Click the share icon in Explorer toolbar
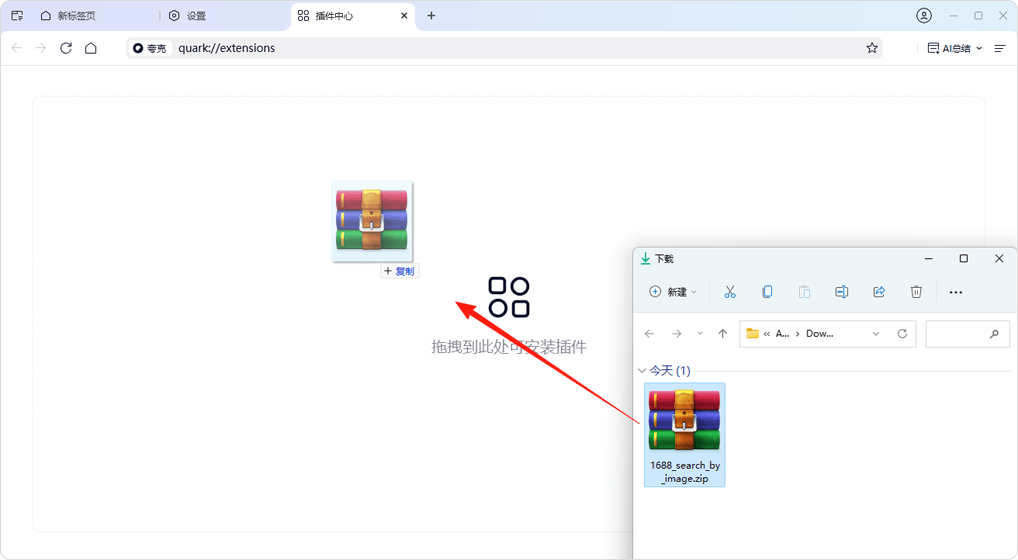1018x560 pixels. [x=879, y=292]
